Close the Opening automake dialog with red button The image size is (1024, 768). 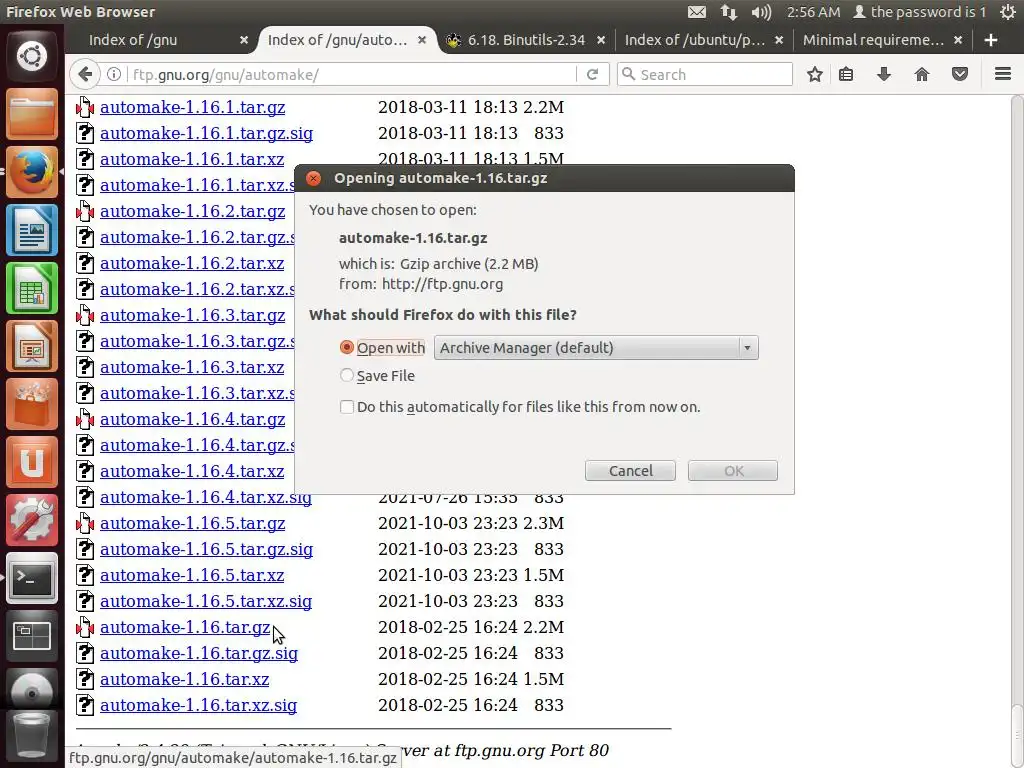(313, 178)
